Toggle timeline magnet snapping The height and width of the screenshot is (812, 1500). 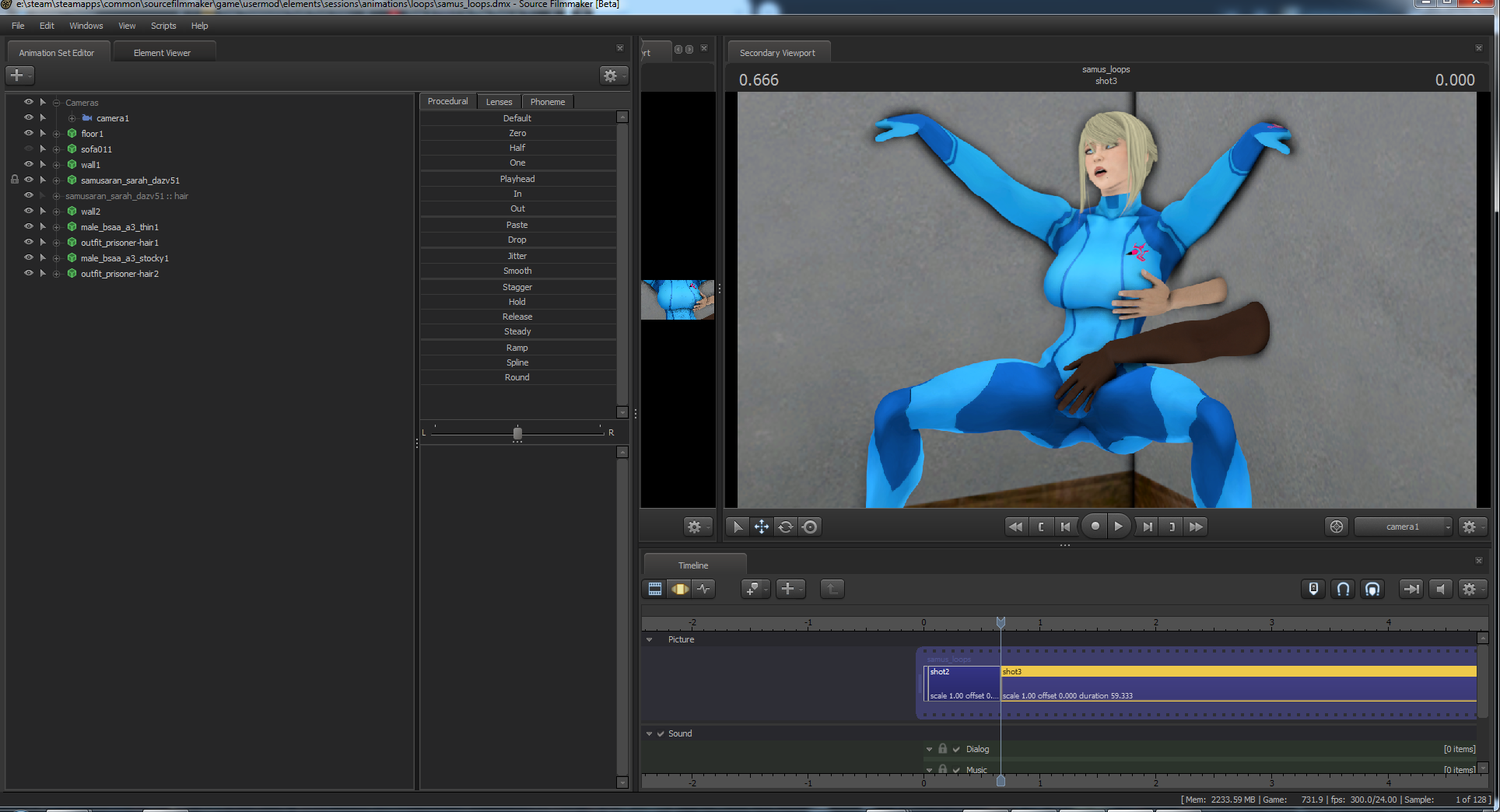click(x=1343, y=589)
